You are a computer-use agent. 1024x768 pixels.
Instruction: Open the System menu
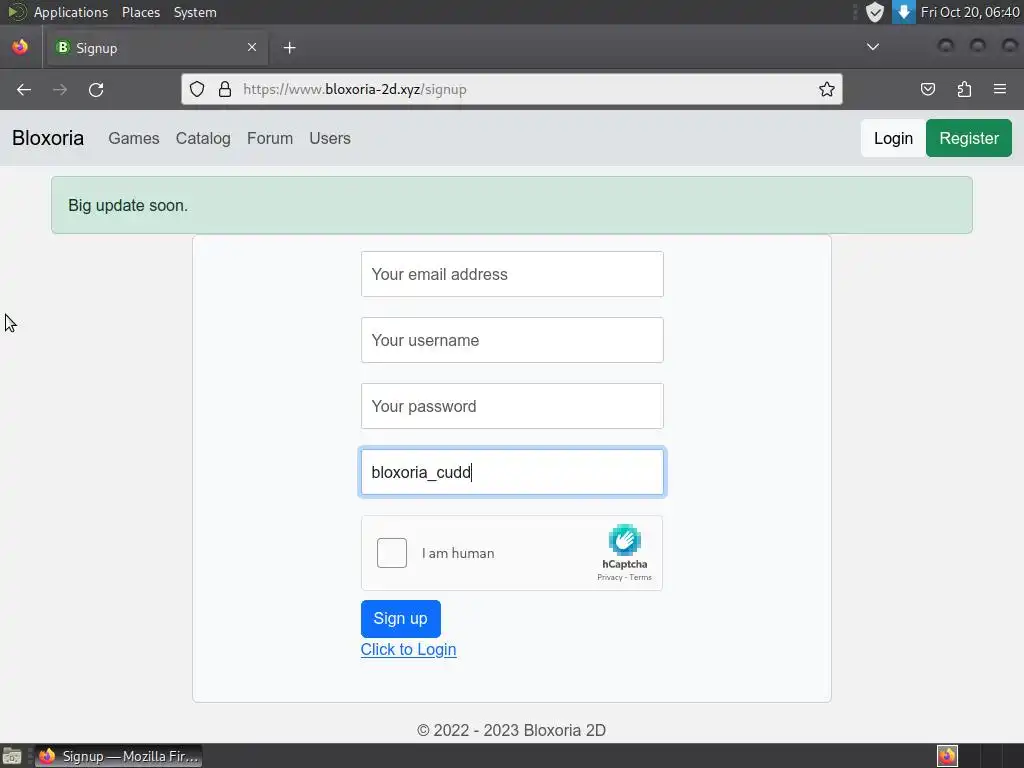click(195, 12)
